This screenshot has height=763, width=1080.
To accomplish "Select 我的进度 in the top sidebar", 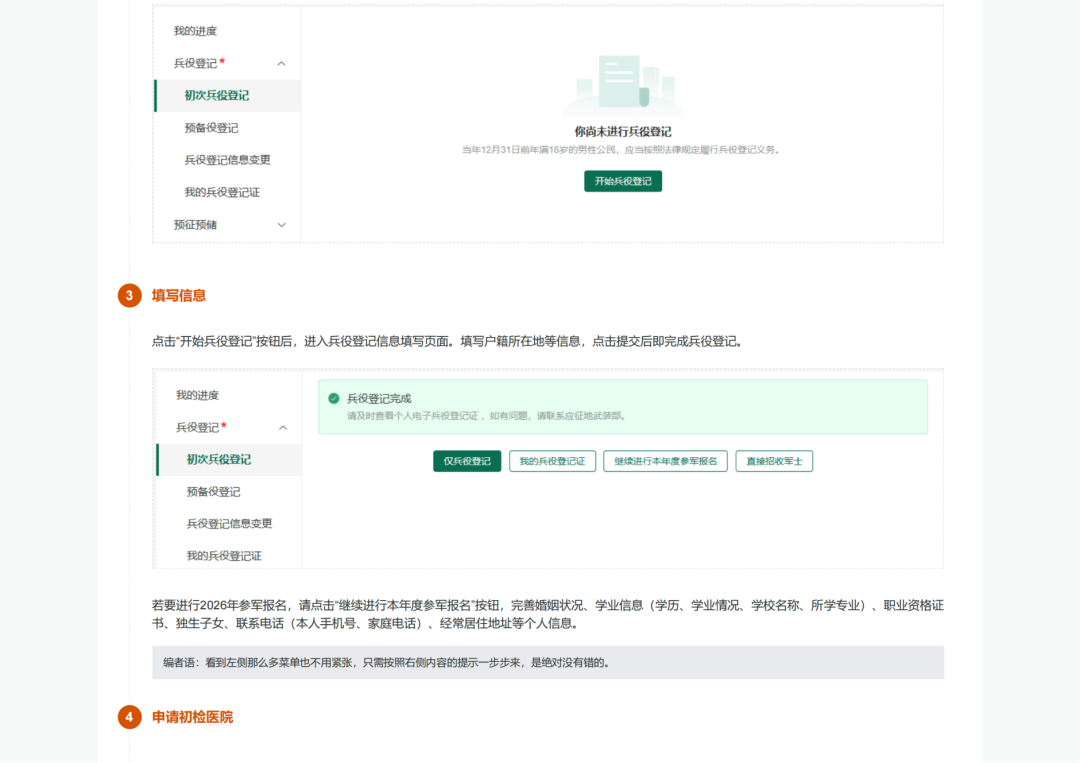I will (x=195, y=31).
